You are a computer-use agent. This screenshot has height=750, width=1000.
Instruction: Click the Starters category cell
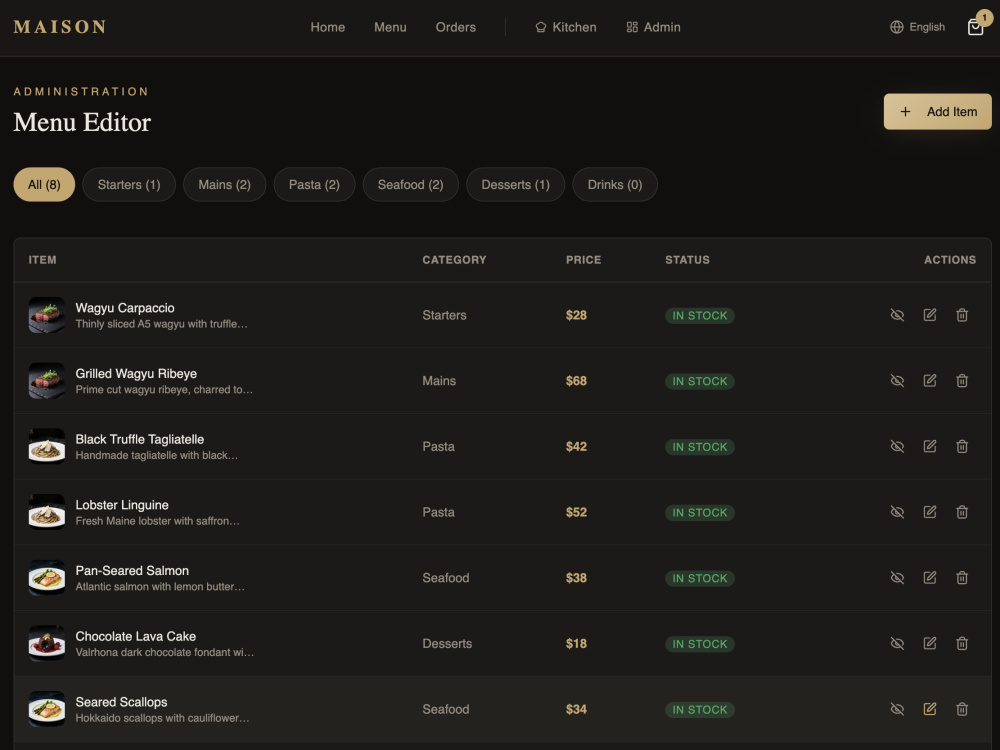click(444, 315)
